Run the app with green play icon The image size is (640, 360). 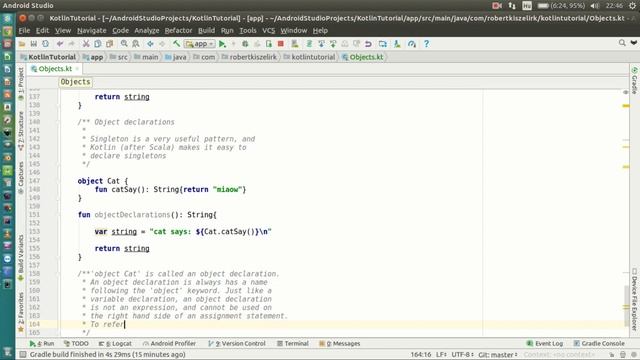click(222, 44)
